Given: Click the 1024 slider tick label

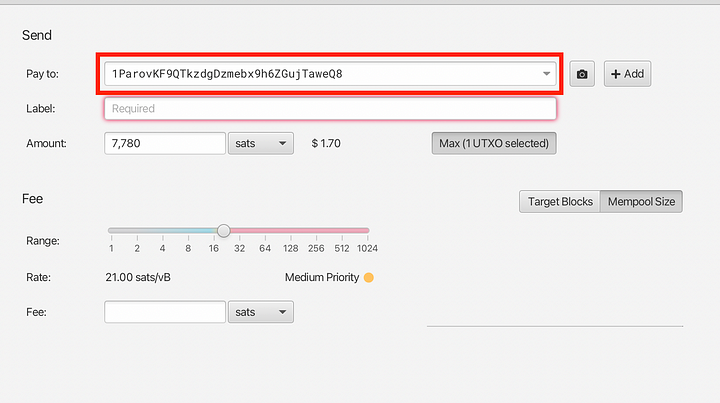Looking at the screenshot, I should coord(367,248).
